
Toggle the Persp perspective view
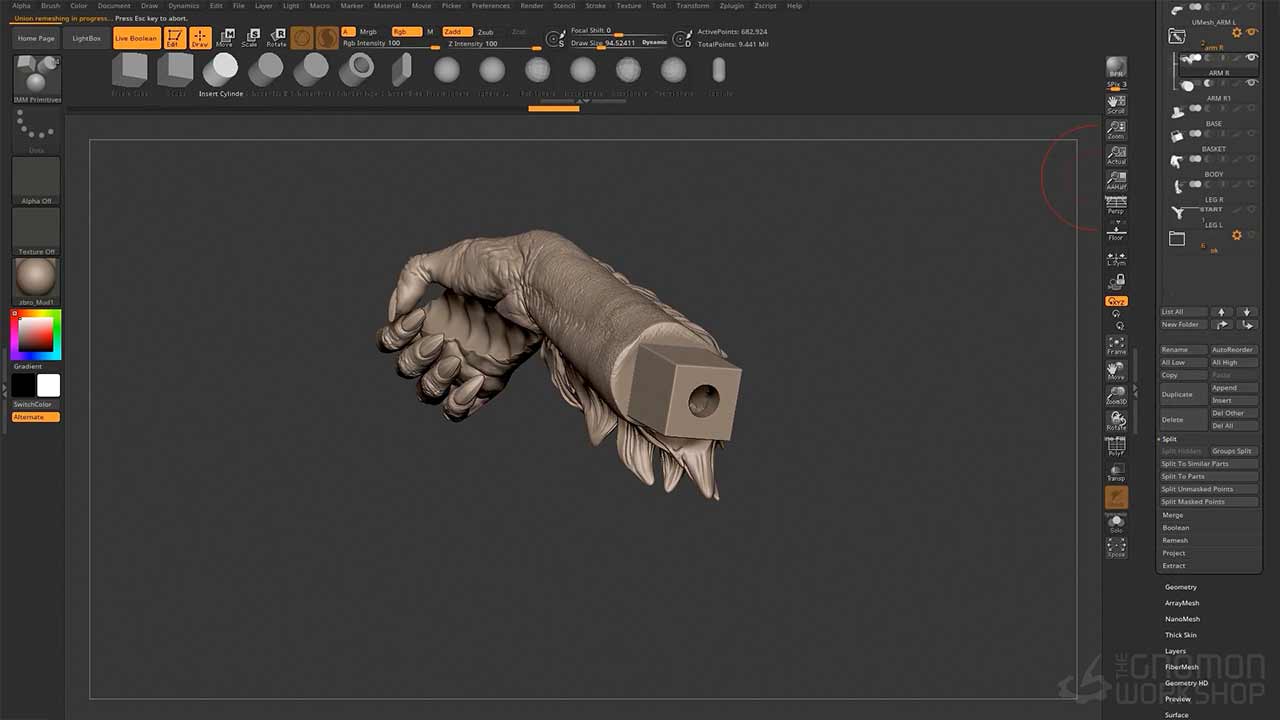point(1116,205)
